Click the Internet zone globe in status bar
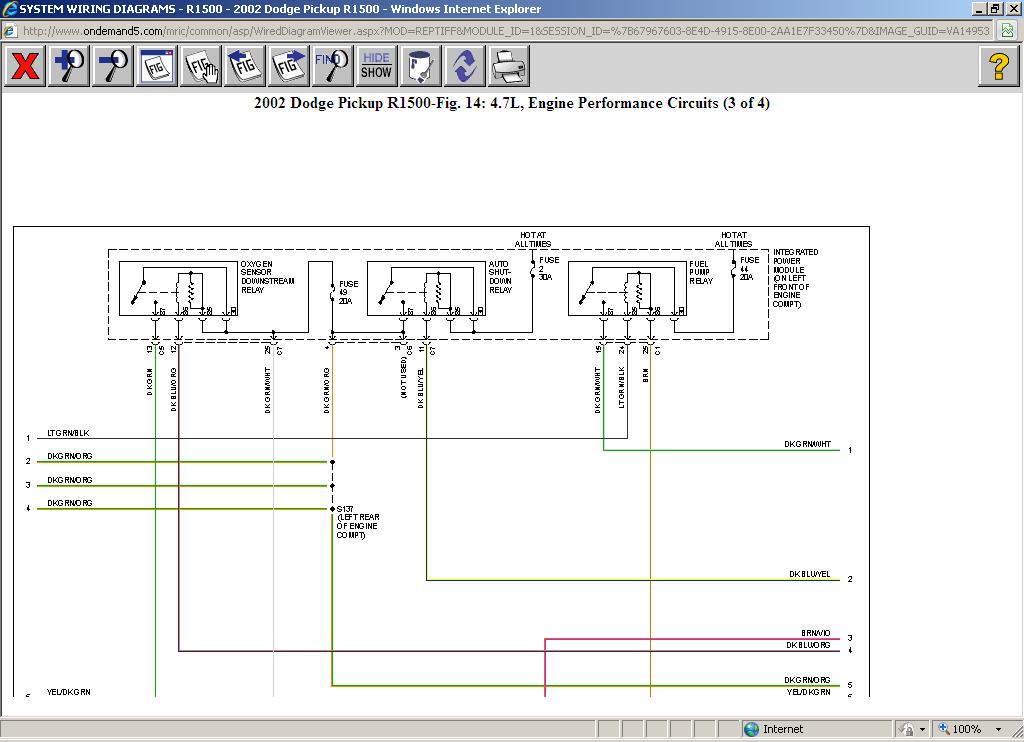 pos(752,729)
